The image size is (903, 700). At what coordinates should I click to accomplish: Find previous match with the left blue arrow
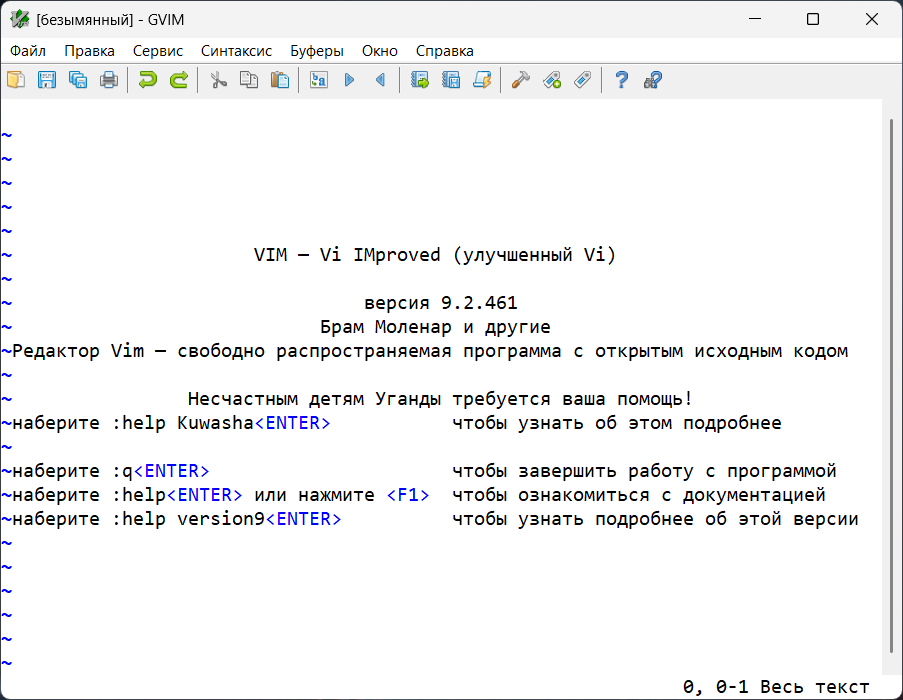pos(381,79)
